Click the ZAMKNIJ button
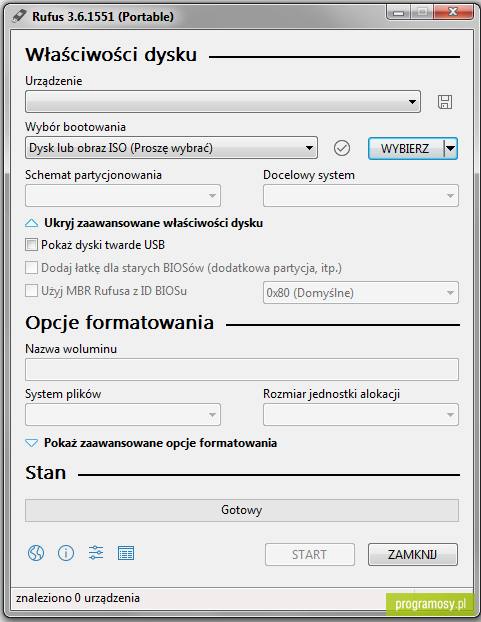 413,555
